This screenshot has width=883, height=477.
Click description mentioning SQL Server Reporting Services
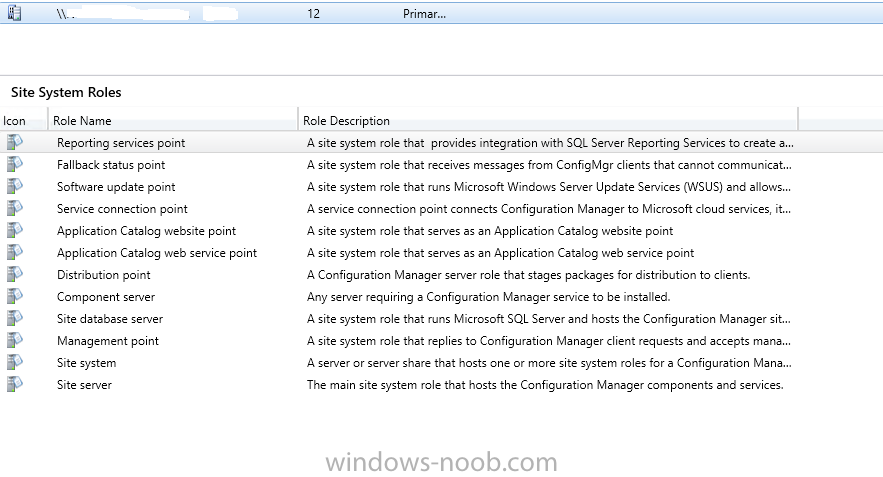coord(550,143)
